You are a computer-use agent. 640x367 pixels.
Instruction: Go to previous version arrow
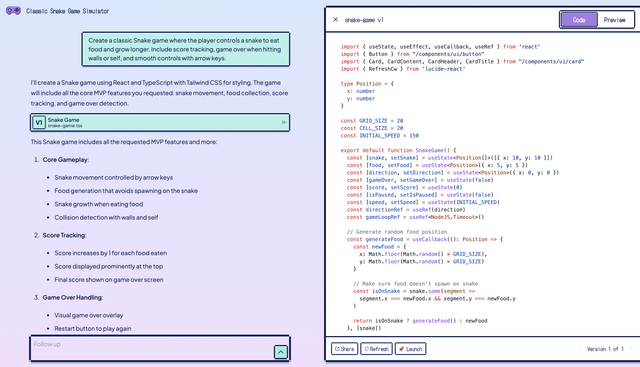[580, 349]
